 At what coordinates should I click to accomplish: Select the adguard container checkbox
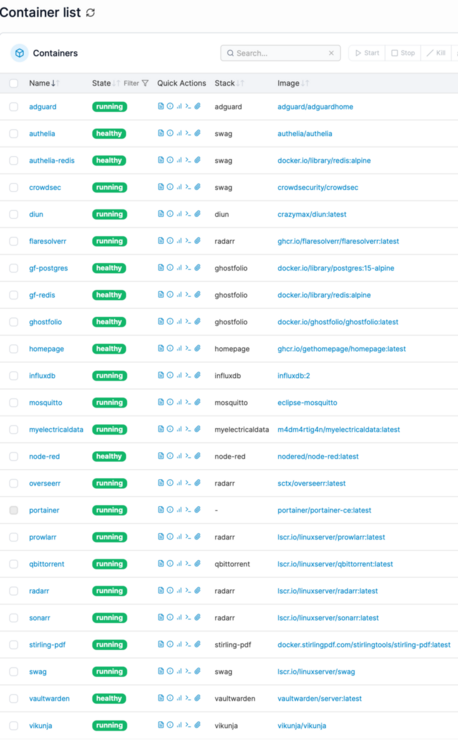(14, 107)
